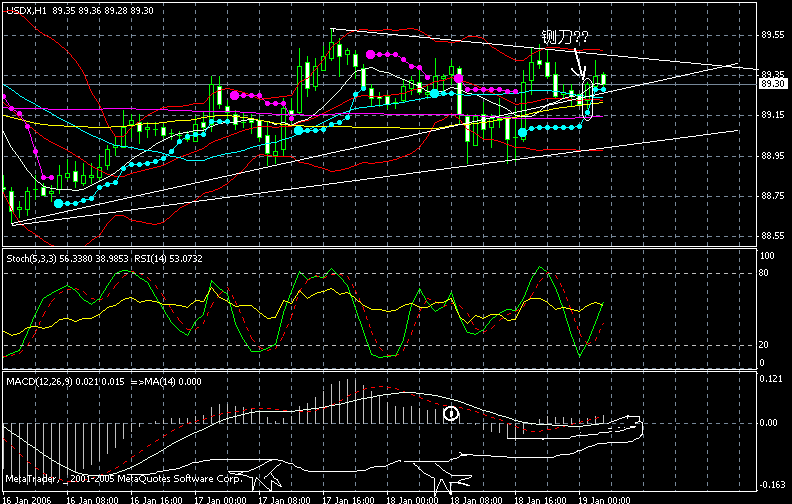The image size is (792, 504).
Task: Click the 16 Jan 2006 time label
Action: pyautogui.click(x=27, y=500)
